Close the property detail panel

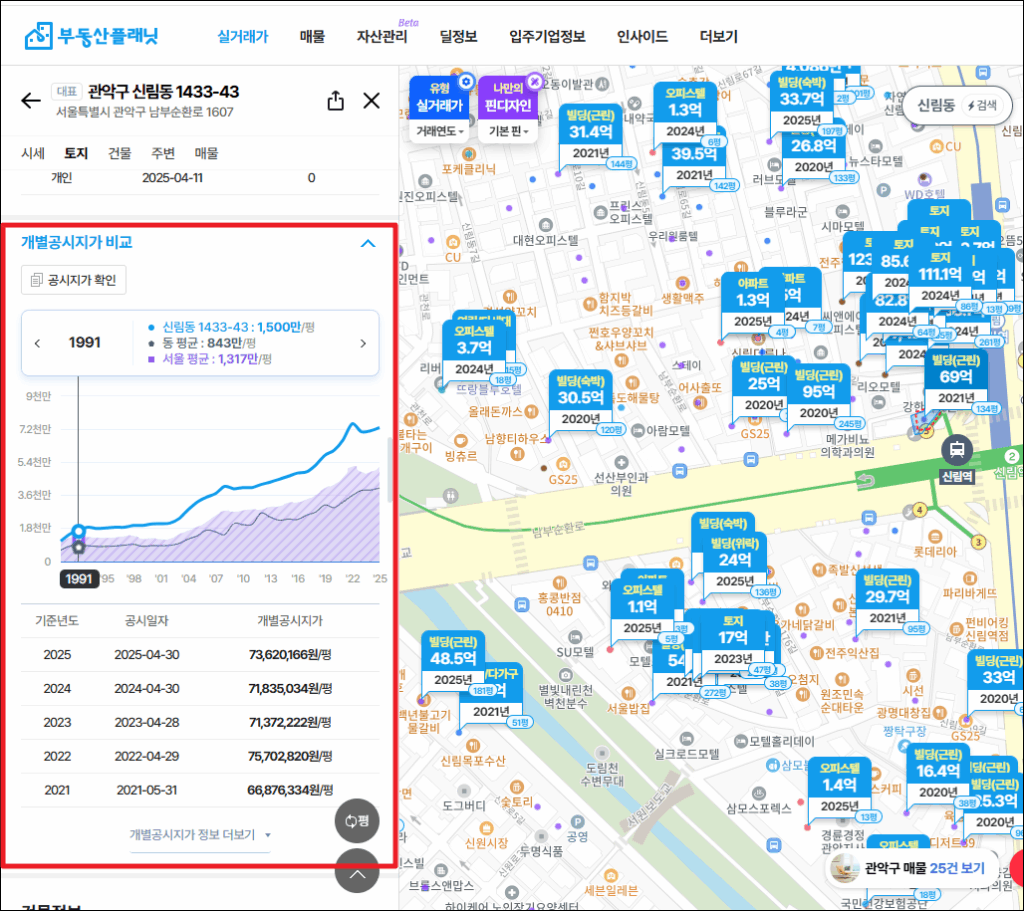click(x=372, y=101)
